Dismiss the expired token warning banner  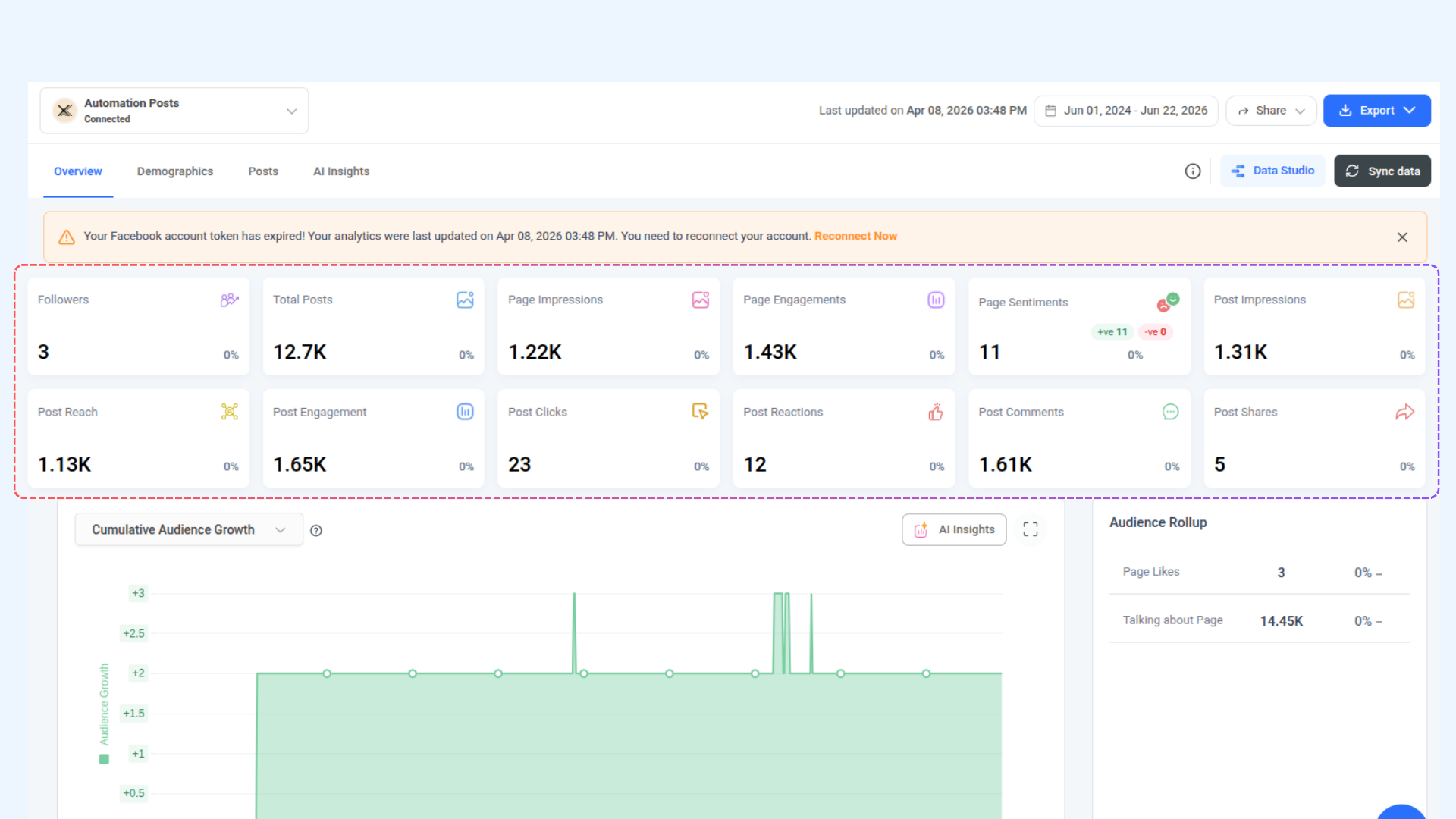(x=1402, y=237)
